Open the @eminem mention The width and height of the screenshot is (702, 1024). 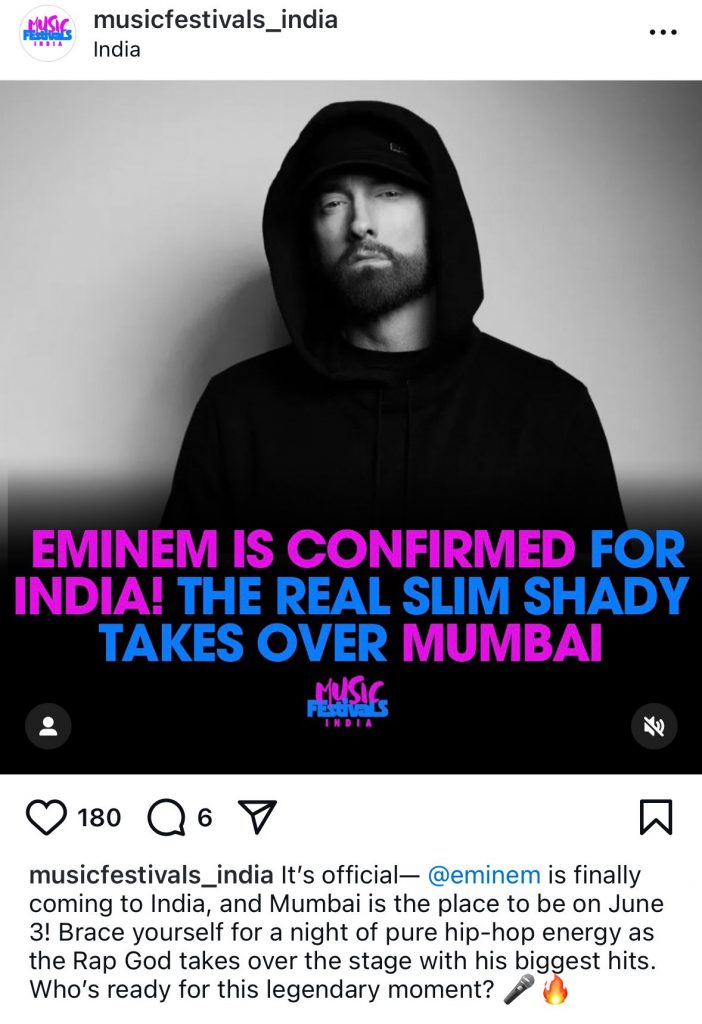(484, 875)
